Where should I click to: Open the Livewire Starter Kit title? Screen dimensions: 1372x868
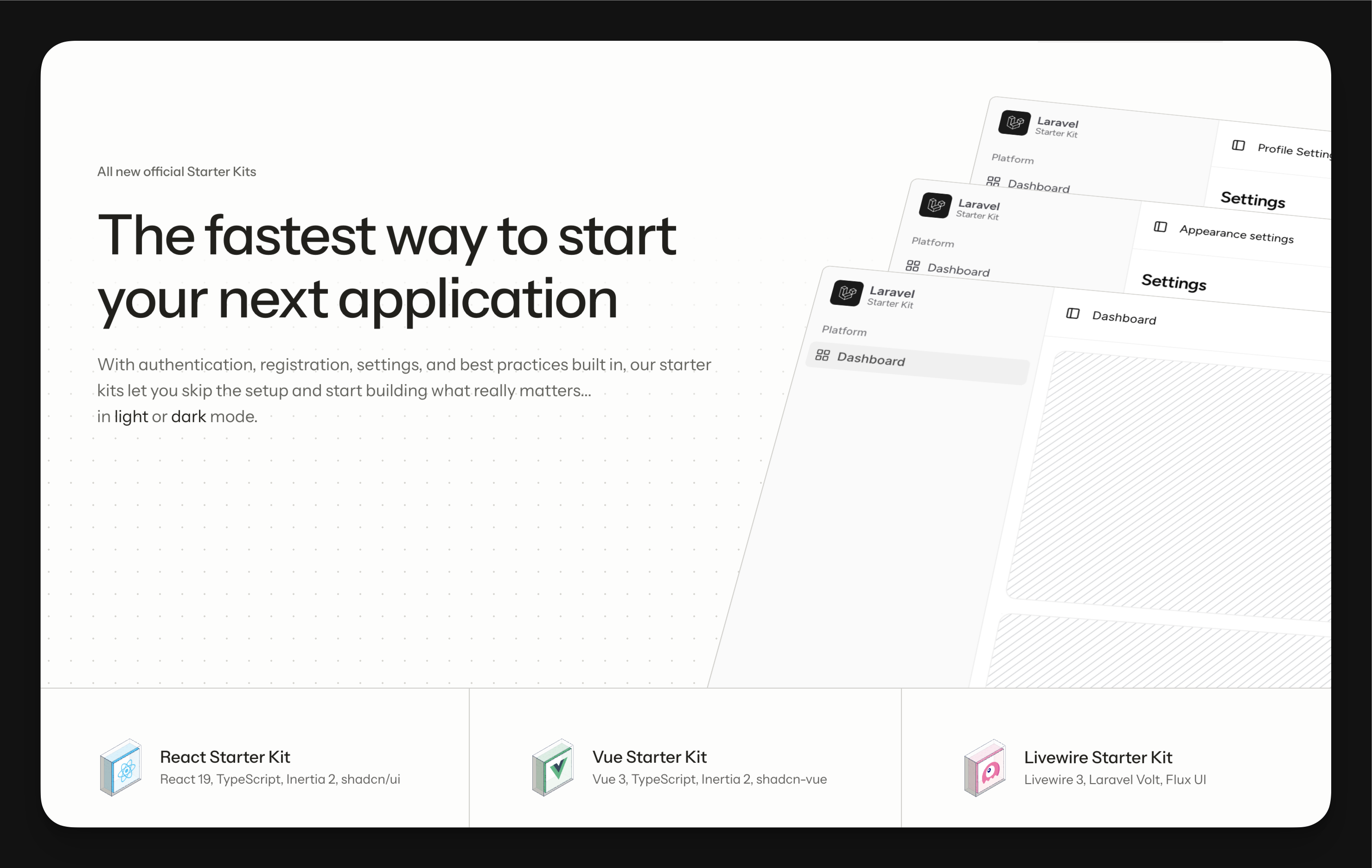click(1098, 758)
